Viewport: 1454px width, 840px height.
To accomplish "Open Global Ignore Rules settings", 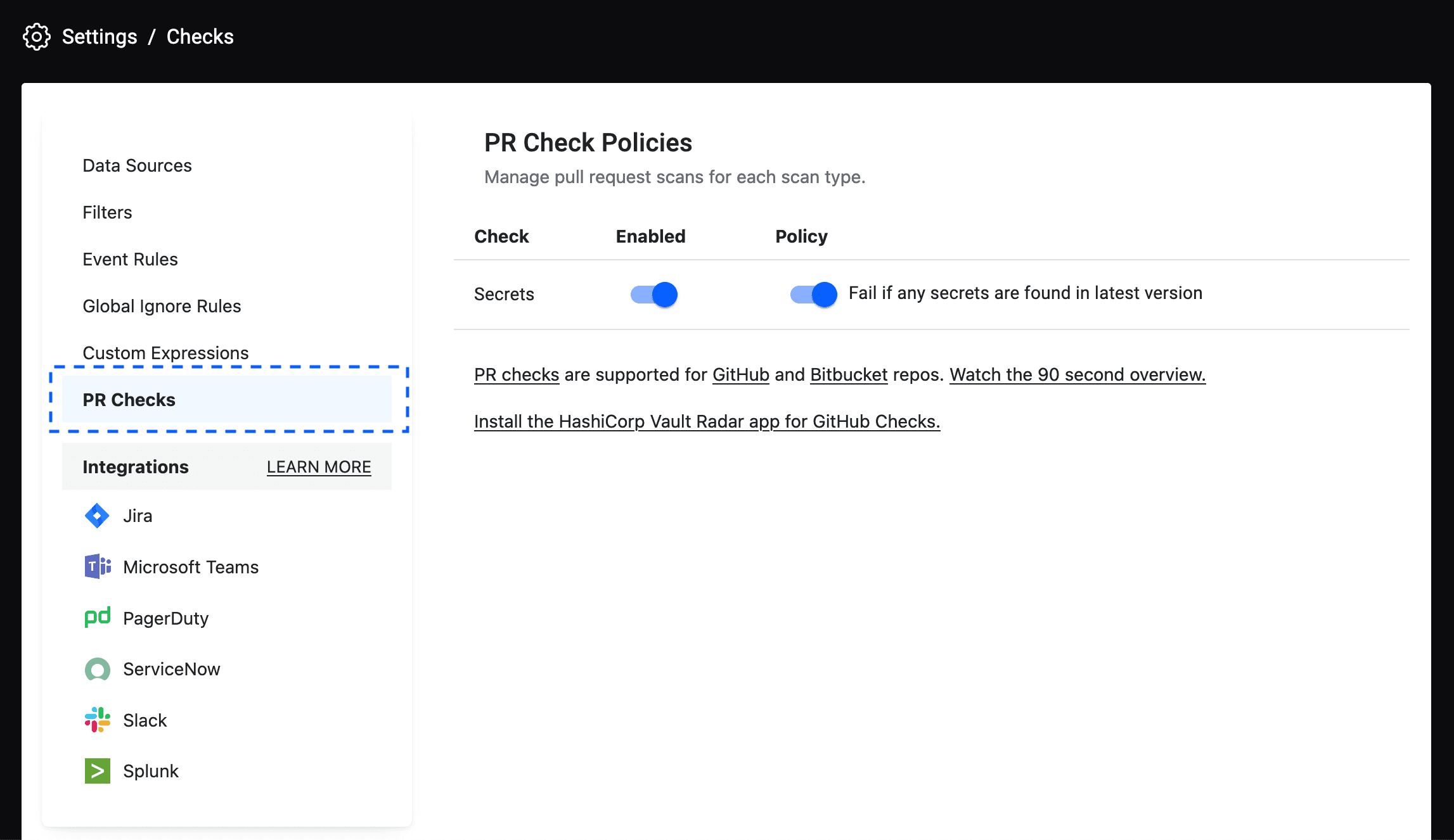I will [x=162, y=306].
